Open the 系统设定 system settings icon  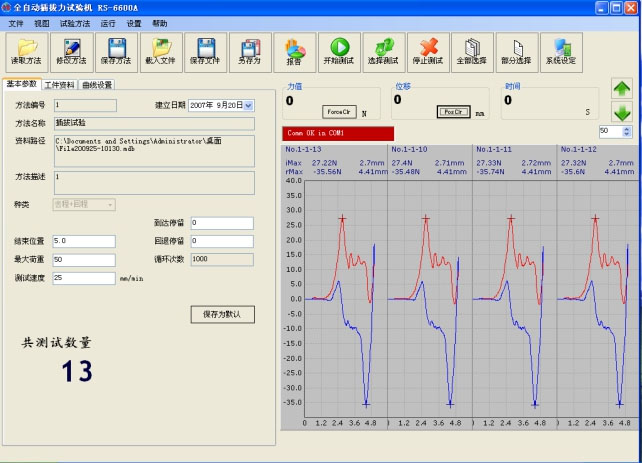pyautogui.click(x=560, y=48)
